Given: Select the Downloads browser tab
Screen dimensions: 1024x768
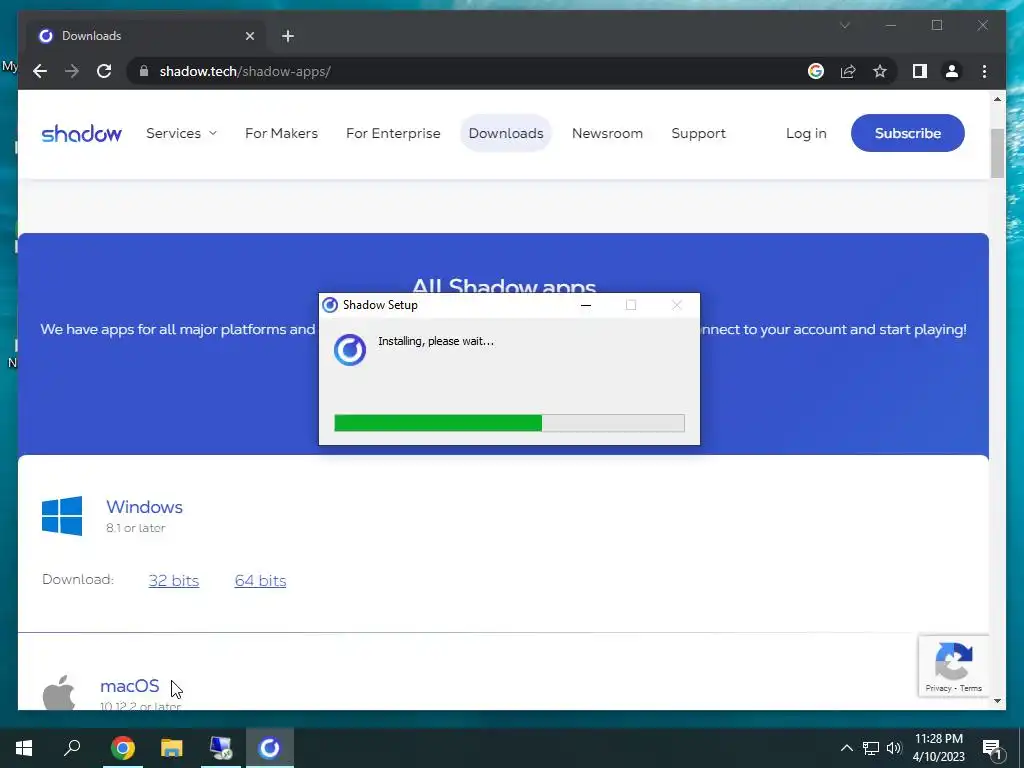Looking at the screenshot, I should (146, 36).
